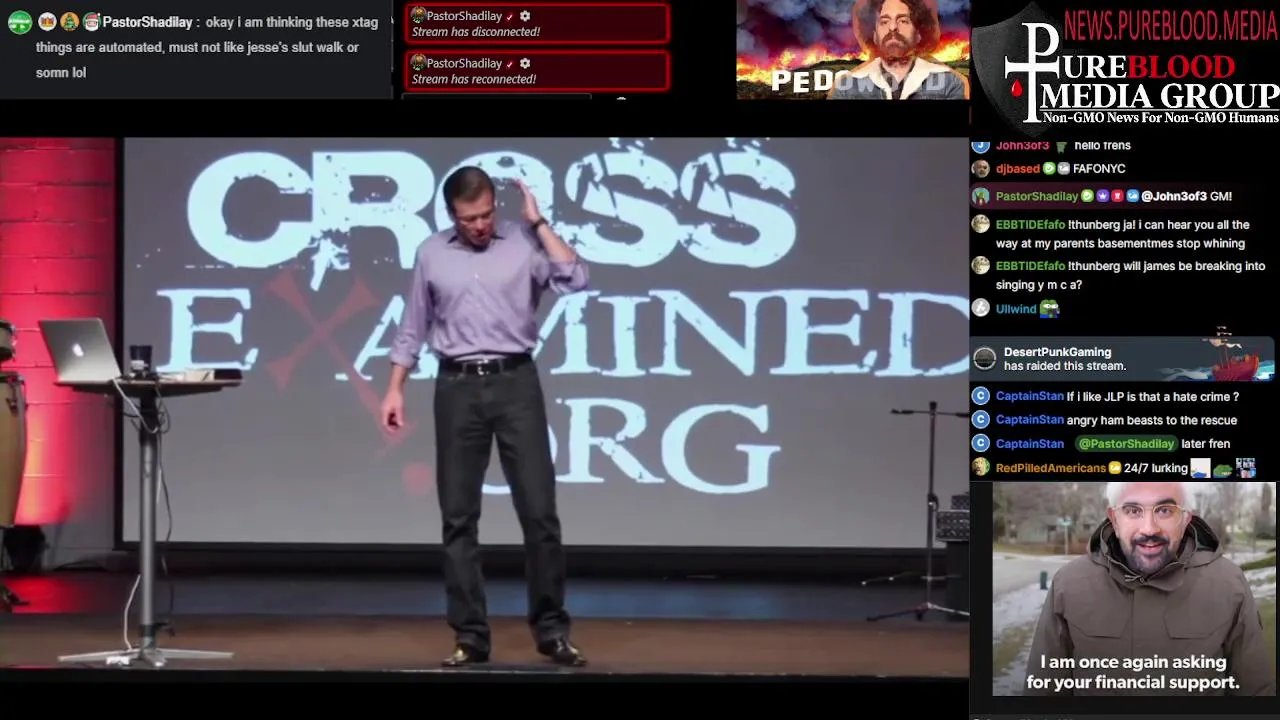Click the '24/7 lurking' message text

[x=1156, y=468]
